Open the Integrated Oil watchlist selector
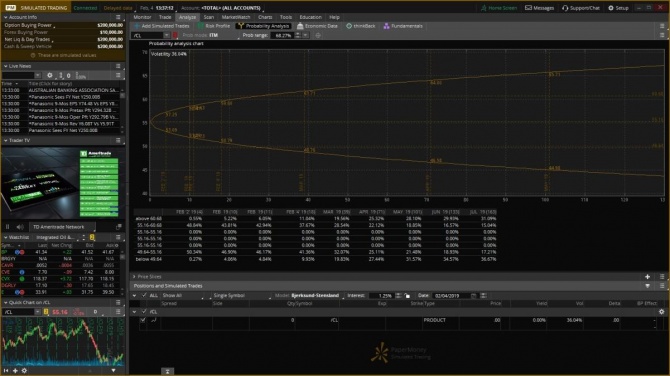The width and height of the screenshot is (670, 376). pos(56,237)
